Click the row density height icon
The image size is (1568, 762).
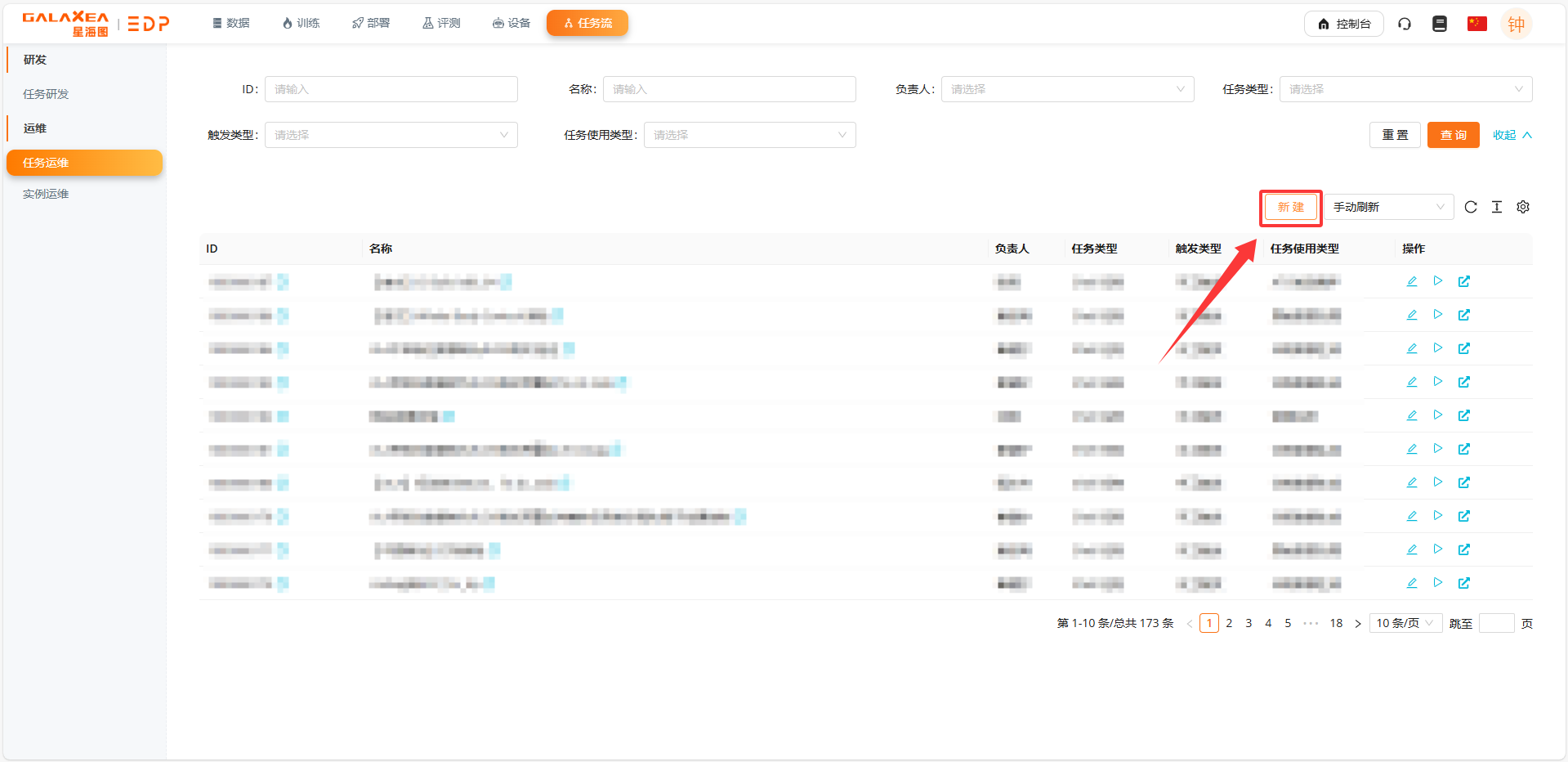point(1497,207)
